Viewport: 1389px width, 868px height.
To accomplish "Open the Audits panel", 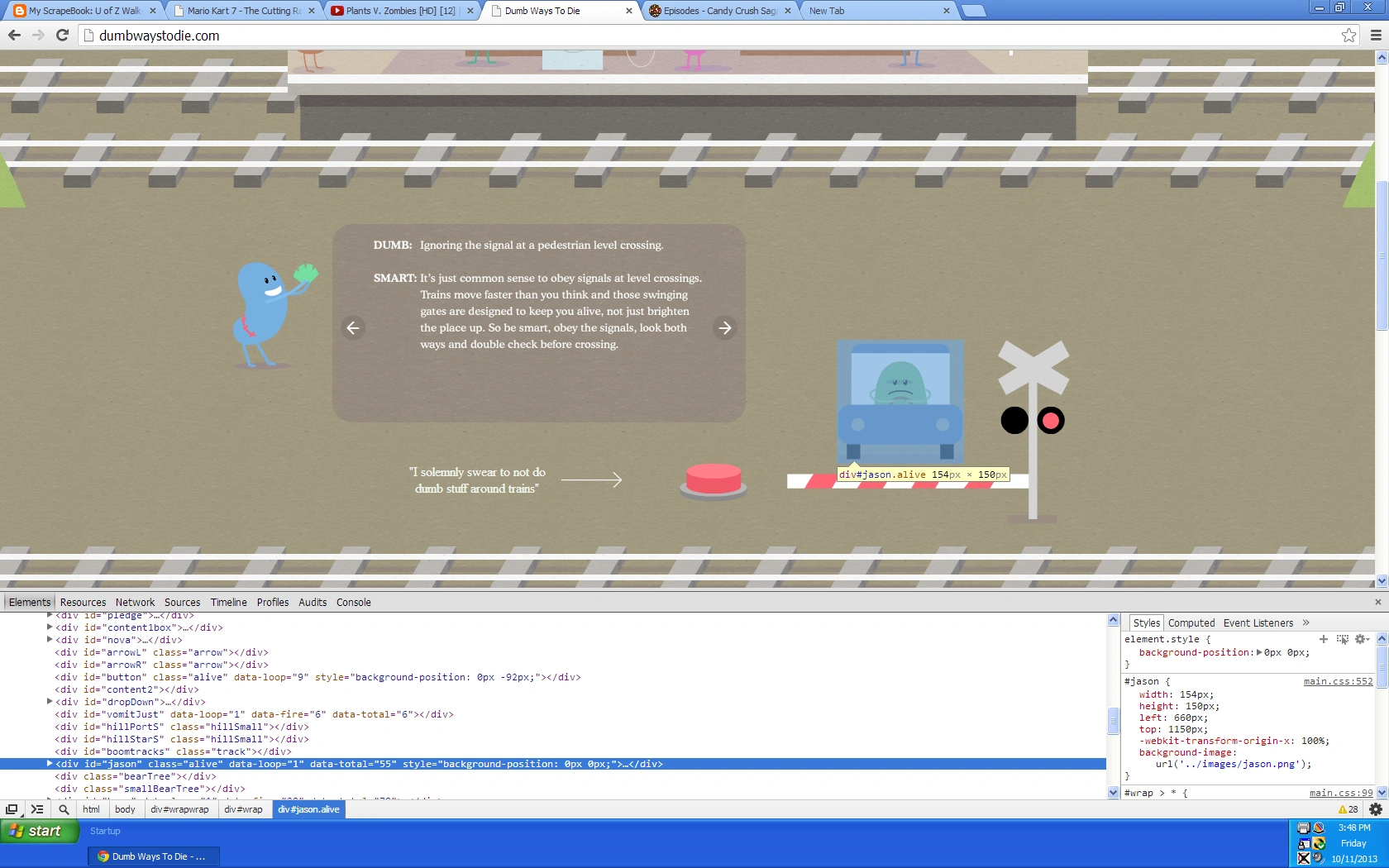I will (313, 602).
